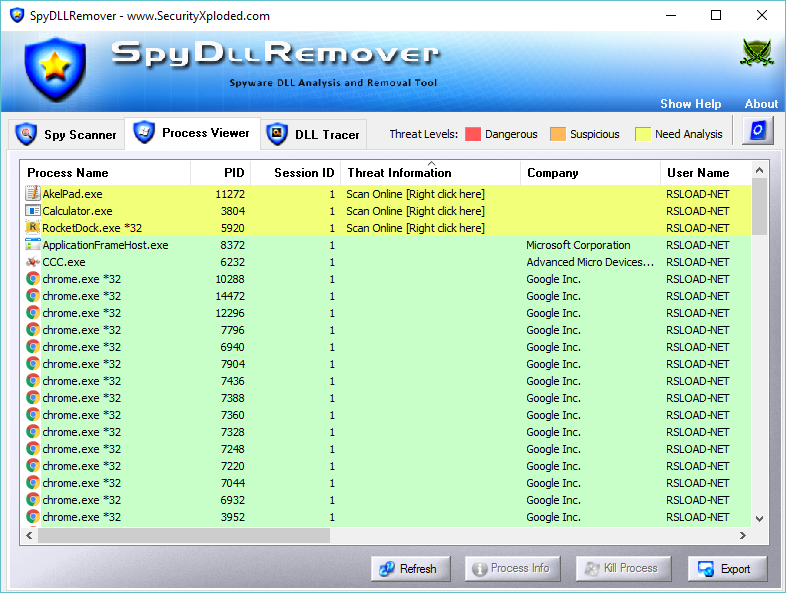Click the yellow Need Analysis swatch
The width and height of the screenshot is (786, 593).
(x=643, y=134)
